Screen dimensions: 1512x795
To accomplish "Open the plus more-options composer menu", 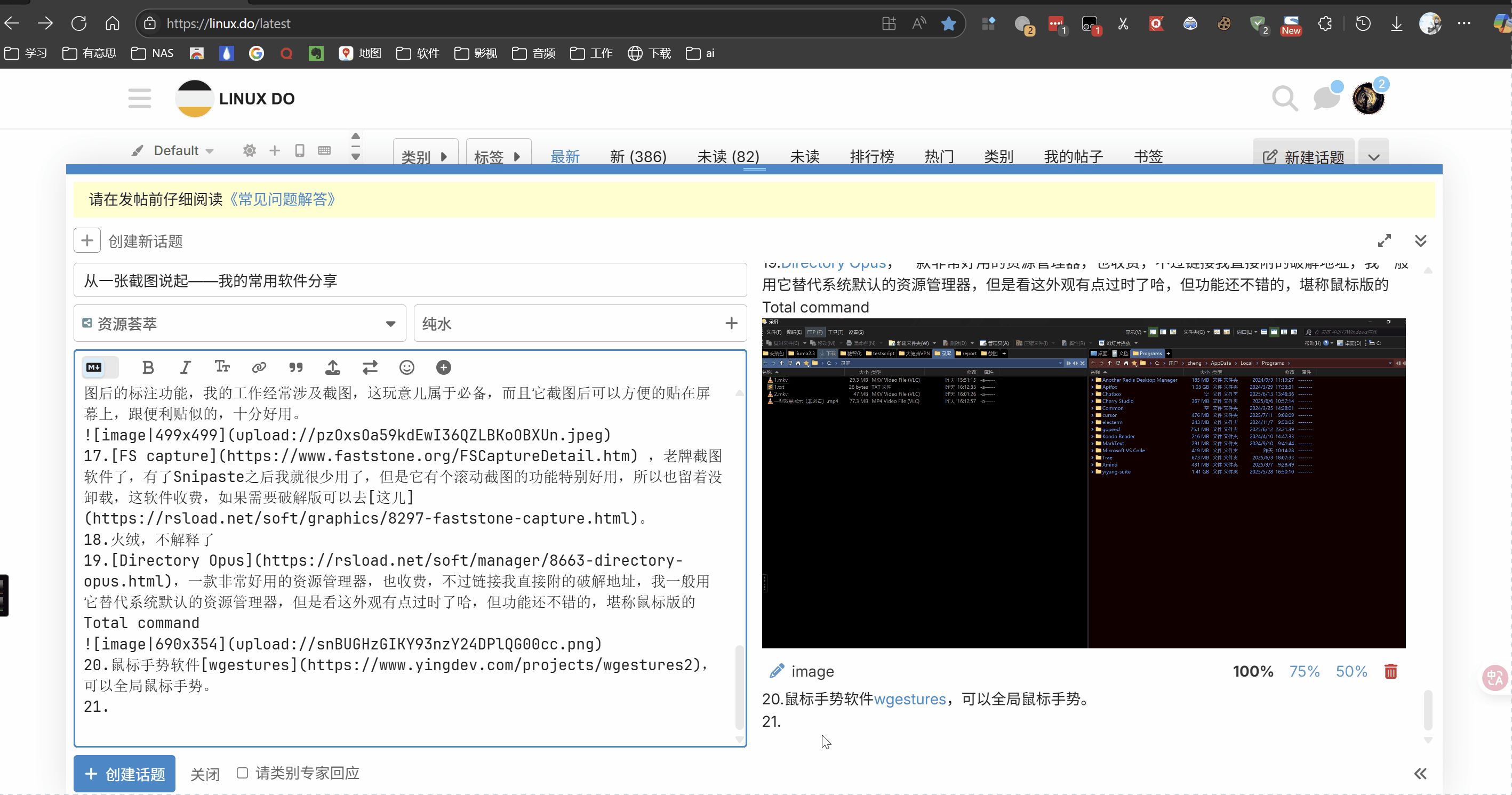I will (444, 367).
